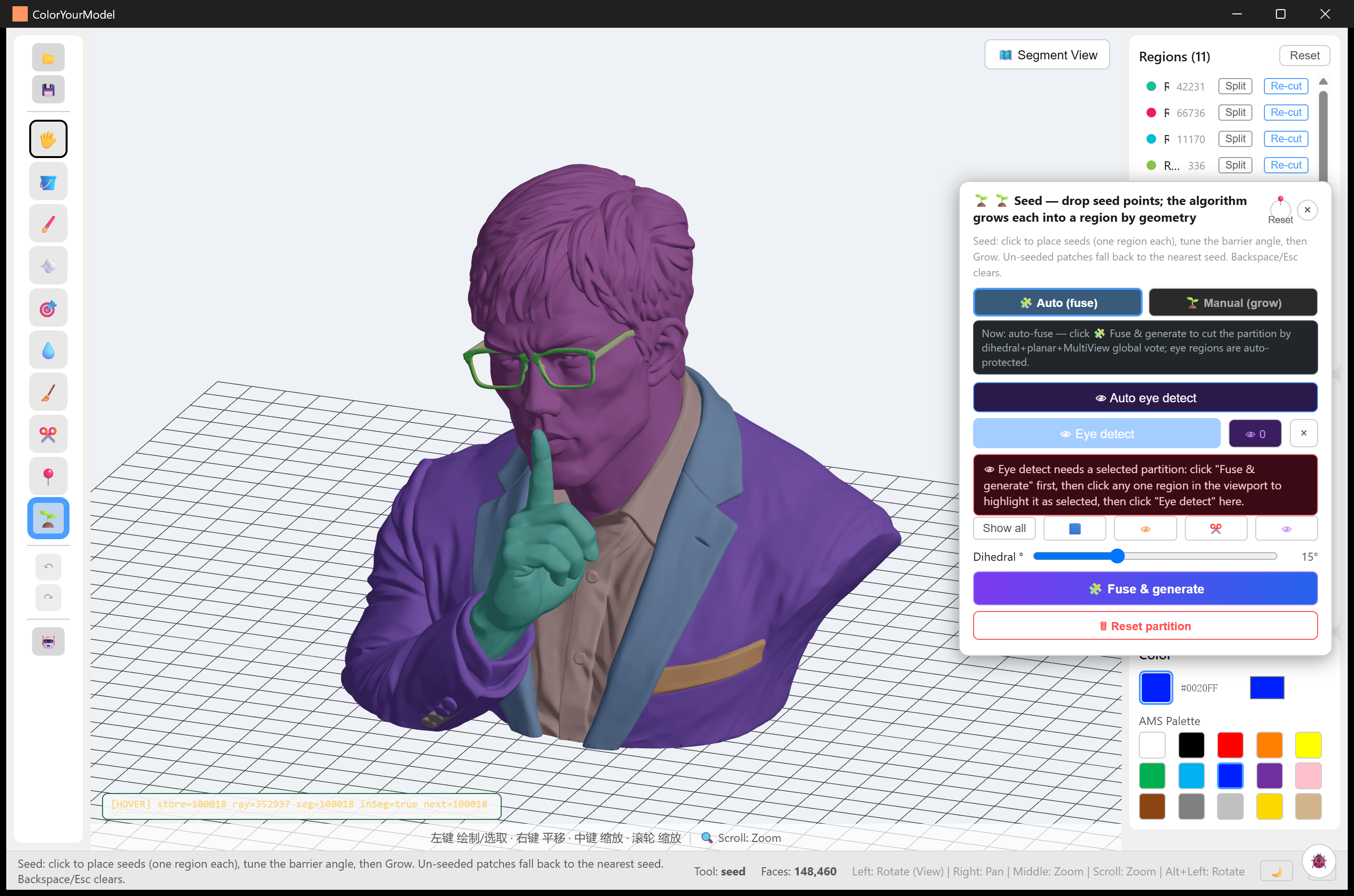This screenshot has width=1354, height=896.
Task: Open the robot assistant icon
Action: point(48,642)
